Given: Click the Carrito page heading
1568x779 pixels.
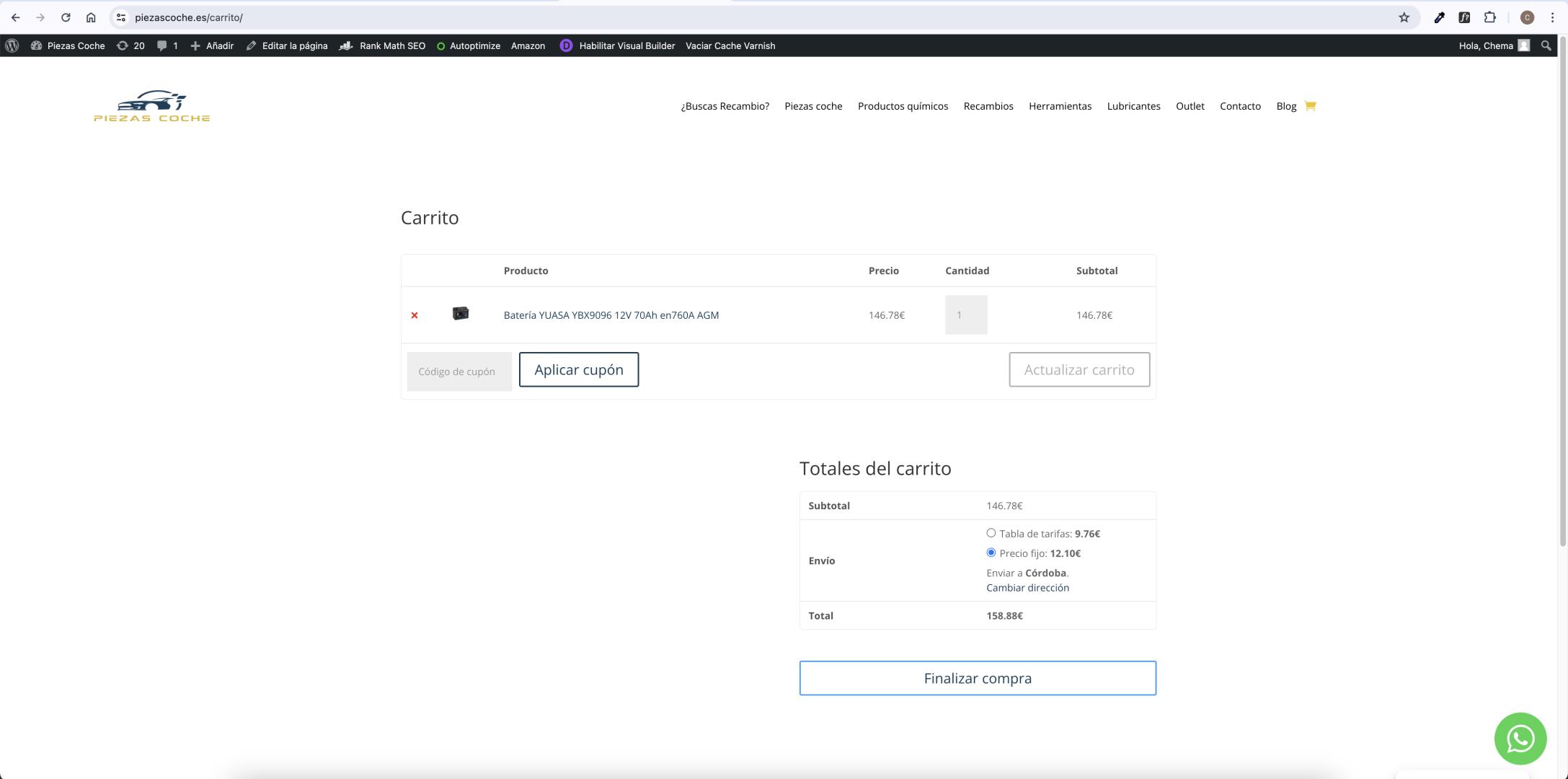Looking at the screenshot, I should pyautogui.click(x=430, y=218).
